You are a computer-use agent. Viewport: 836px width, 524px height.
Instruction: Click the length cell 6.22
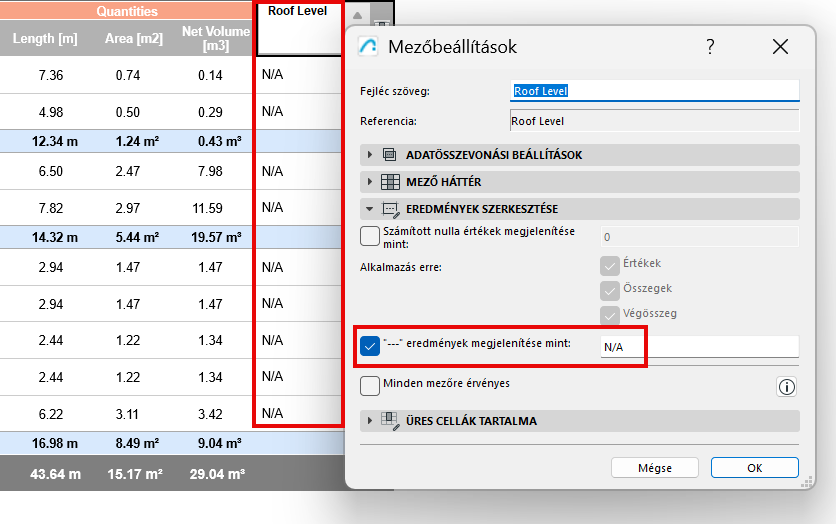point(51,414)
